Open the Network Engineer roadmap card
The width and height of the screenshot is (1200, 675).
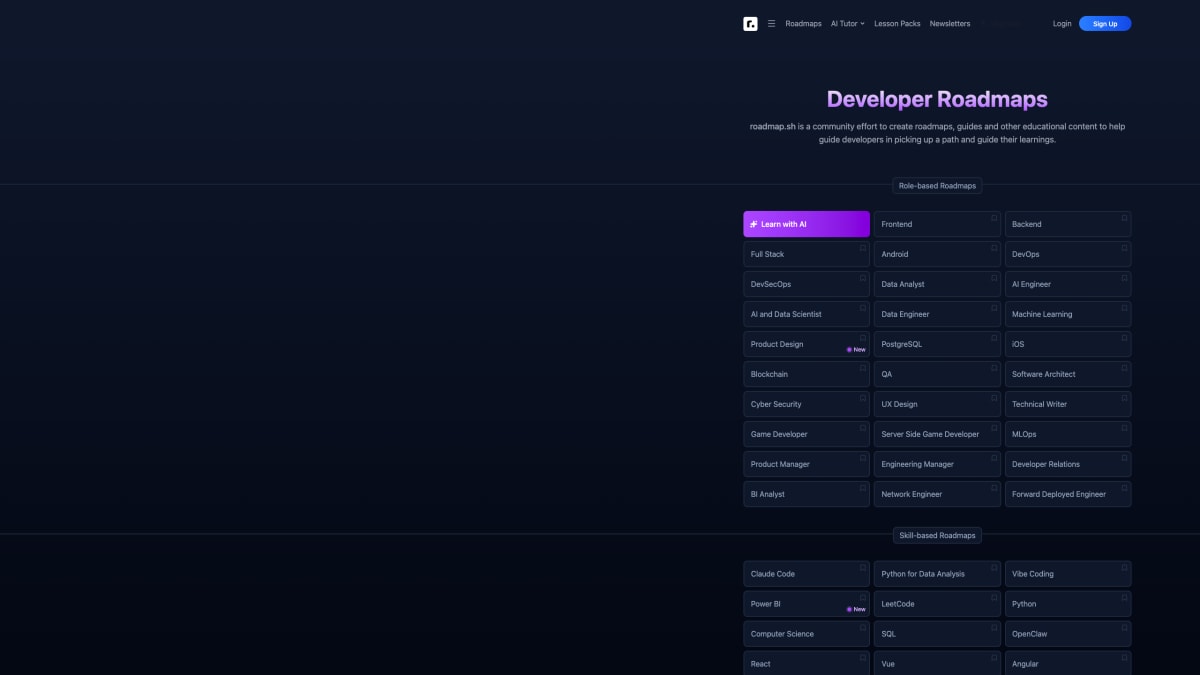click(x=937, y=494)
